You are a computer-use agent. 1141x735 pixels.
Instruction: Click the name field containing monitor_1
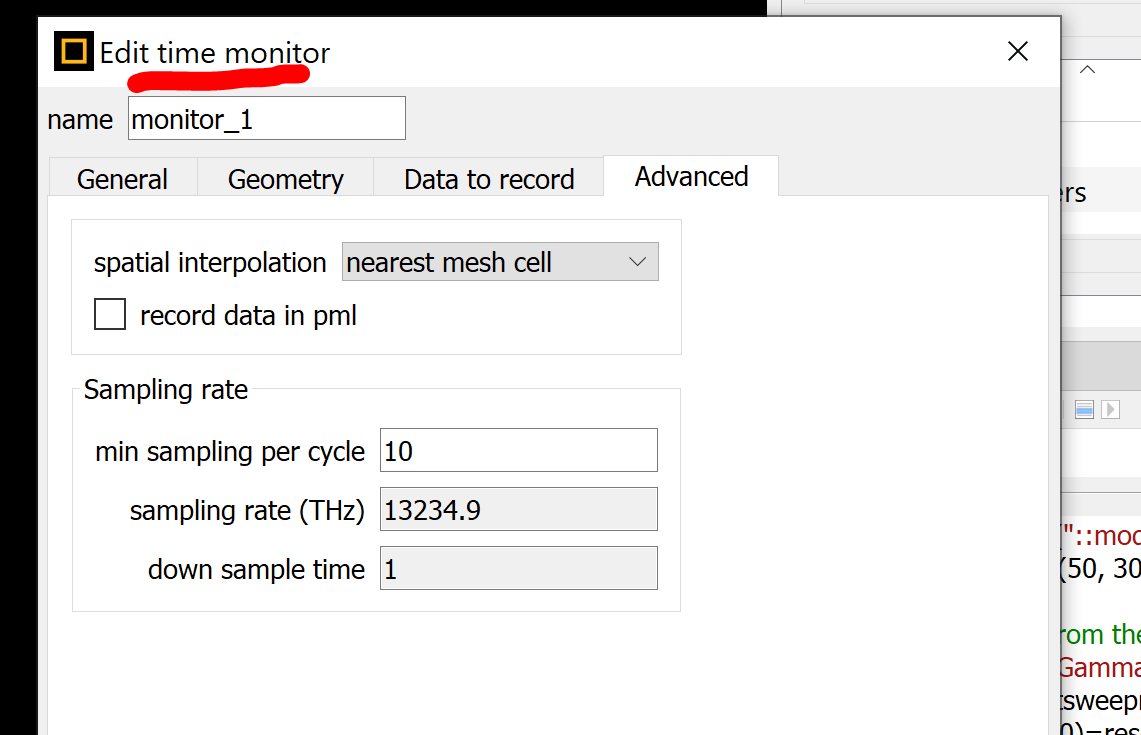pos(266,119)
